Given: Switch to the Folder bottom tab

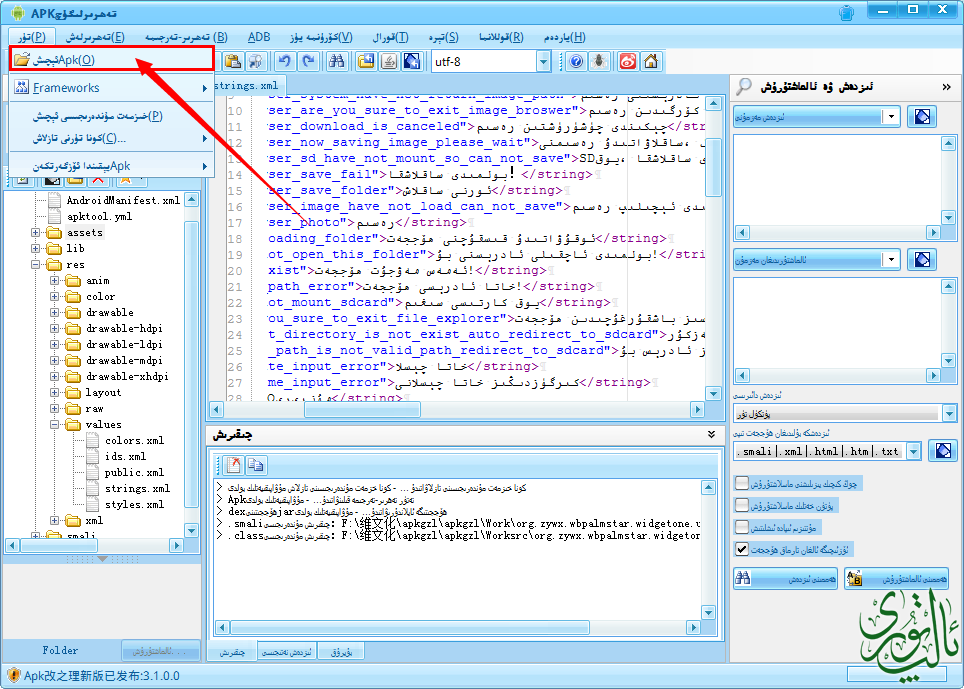Looking at the screenshot, I should 60,650.
